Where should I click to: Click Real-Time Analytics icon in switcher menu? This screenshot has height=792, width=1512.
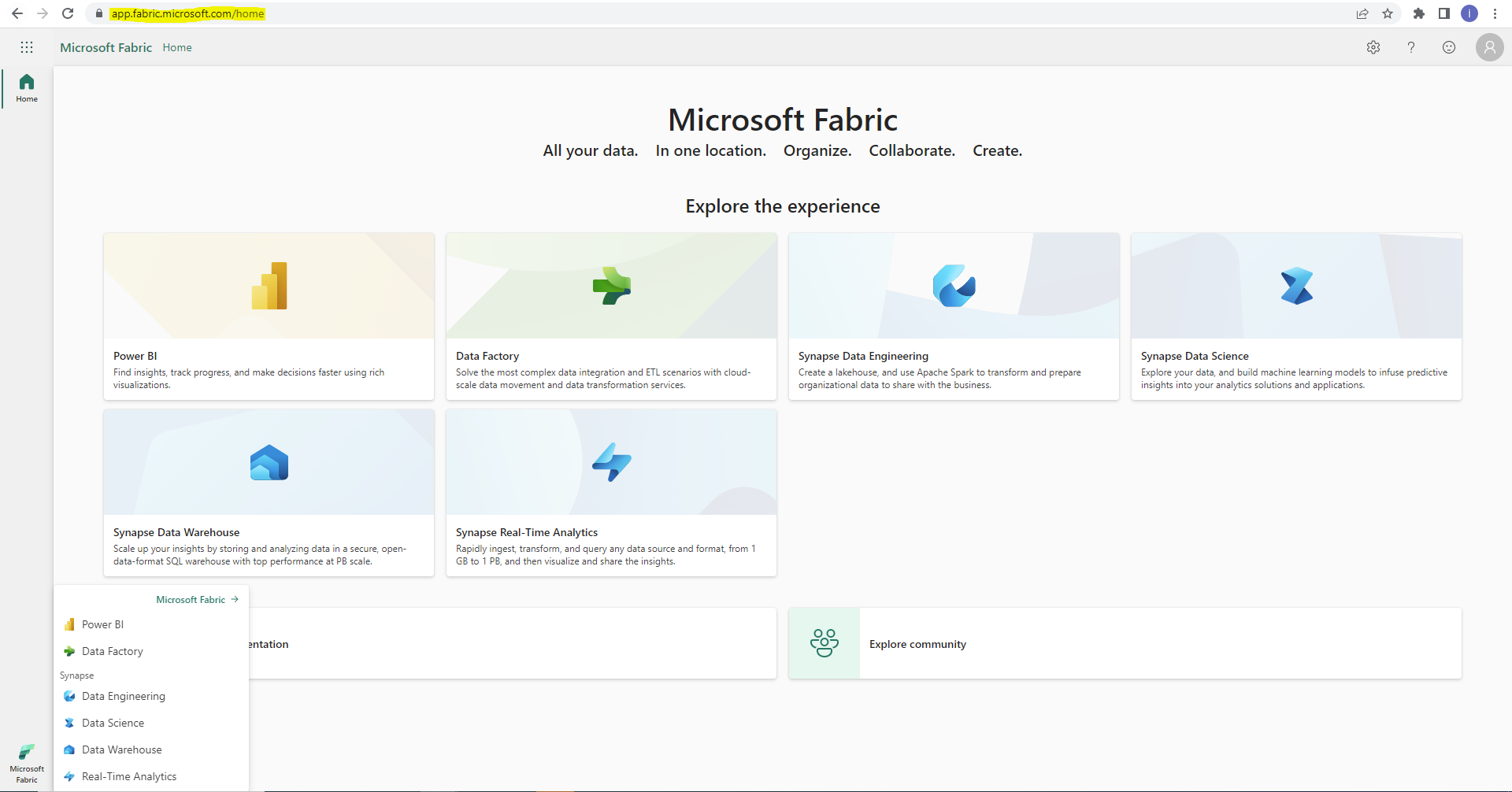[x=69, y=776]
